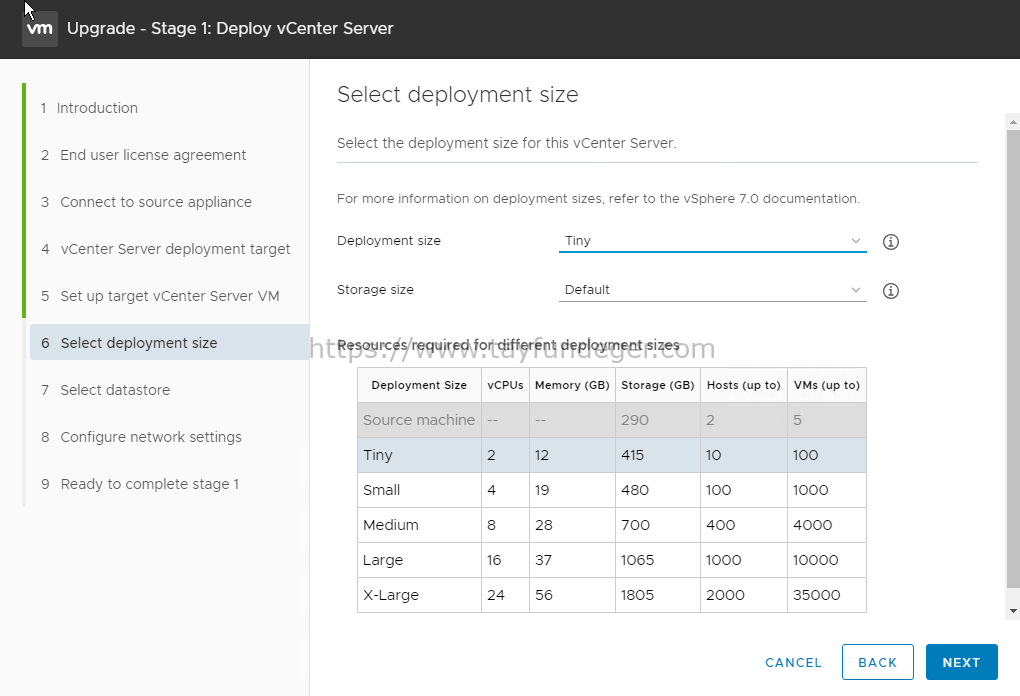Click the Deployment Size column header
Image resolution: width=1020 pixels, height=696 pixels.
tap(419, 385)
